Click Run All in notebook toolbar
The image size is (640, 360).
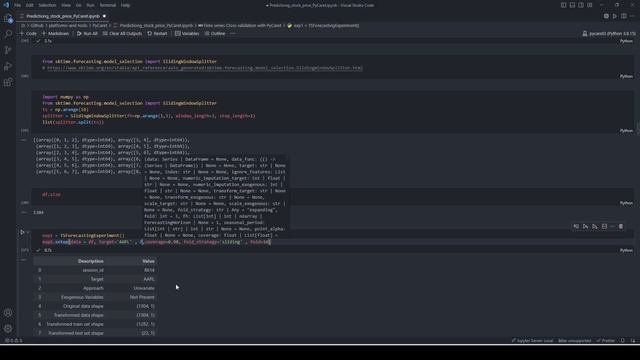(87, 33)
